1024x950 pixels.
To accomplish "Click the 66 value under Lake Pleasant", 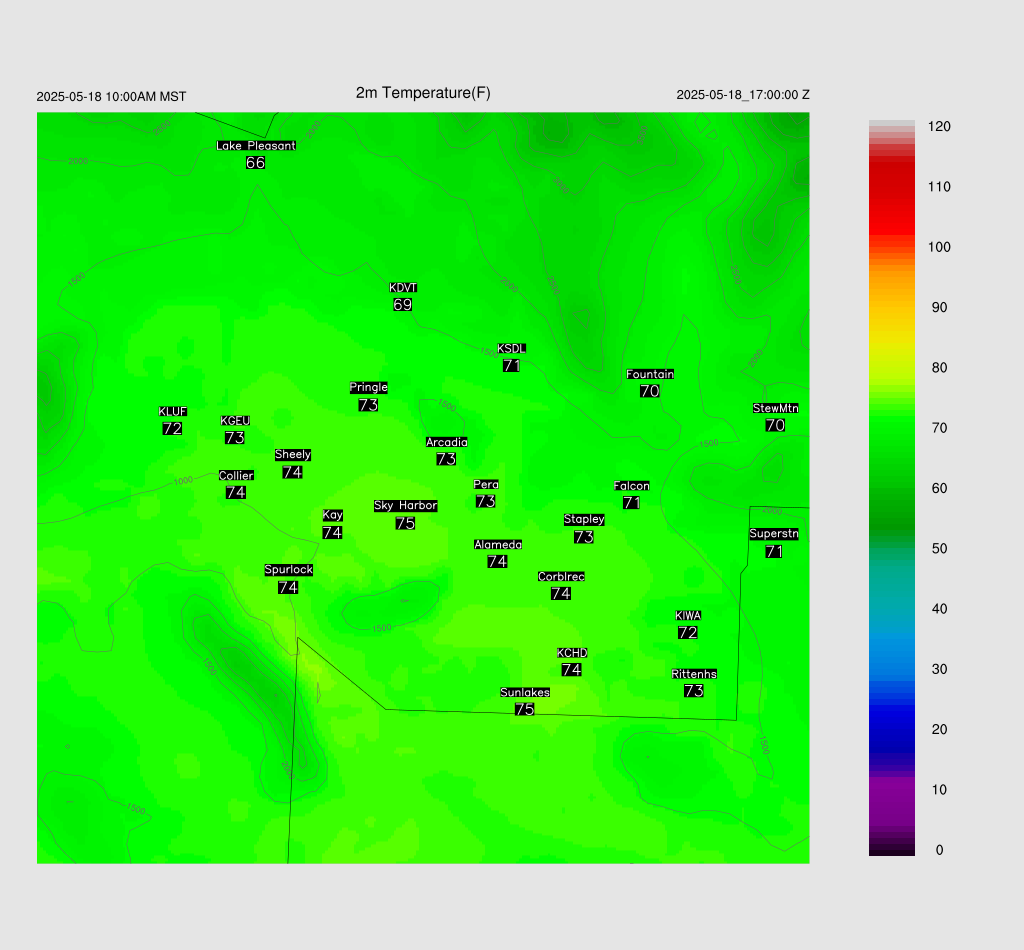I will [255, 163].
